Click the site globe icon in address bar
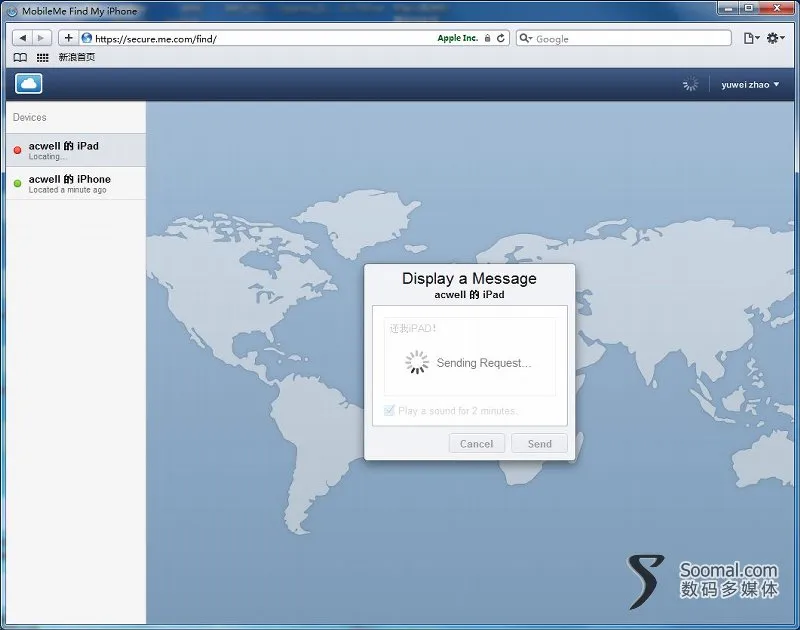Image resolution: width=800 pixels, height=630 pixels. click(87, 38)
